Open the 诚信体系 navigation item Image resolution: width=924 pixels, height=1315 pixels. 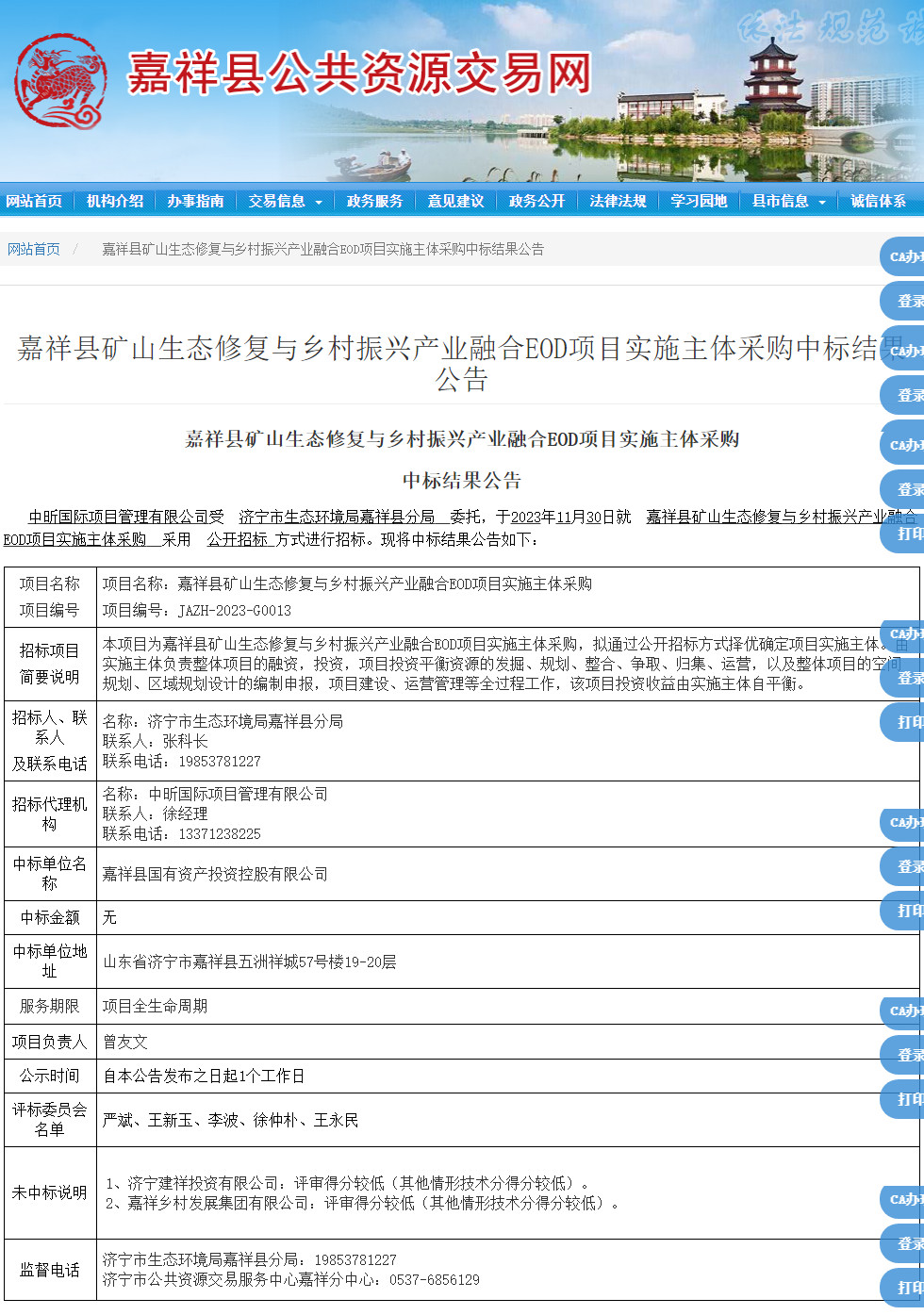(878, 201)
